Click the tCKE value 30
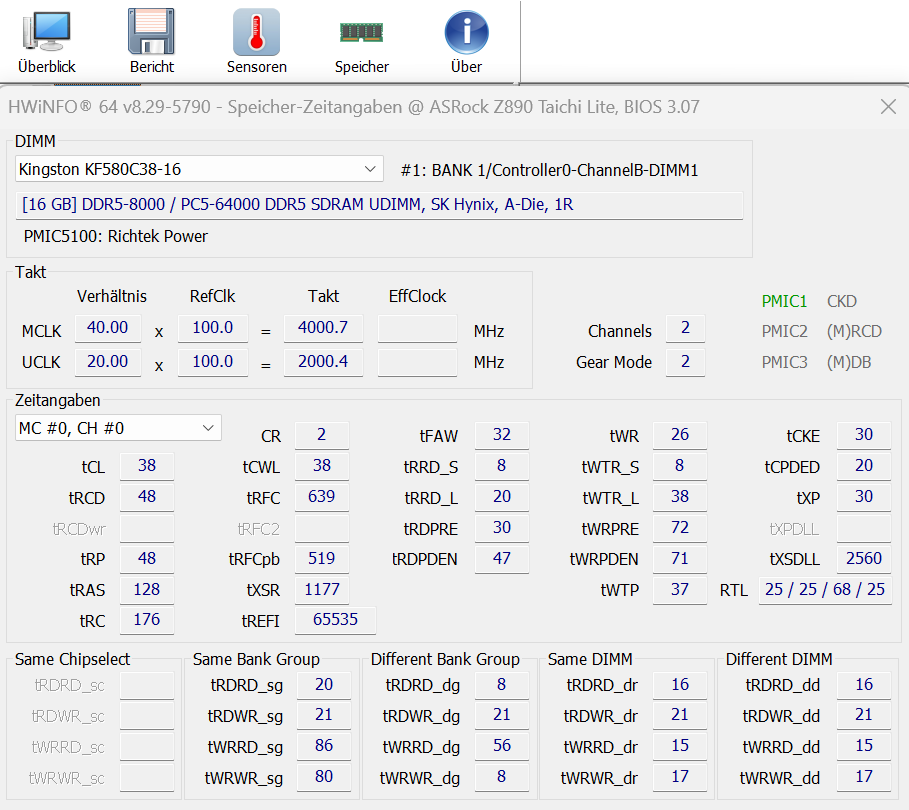The width and height of the screenshot is (909, 810). (x=864, y=435)
